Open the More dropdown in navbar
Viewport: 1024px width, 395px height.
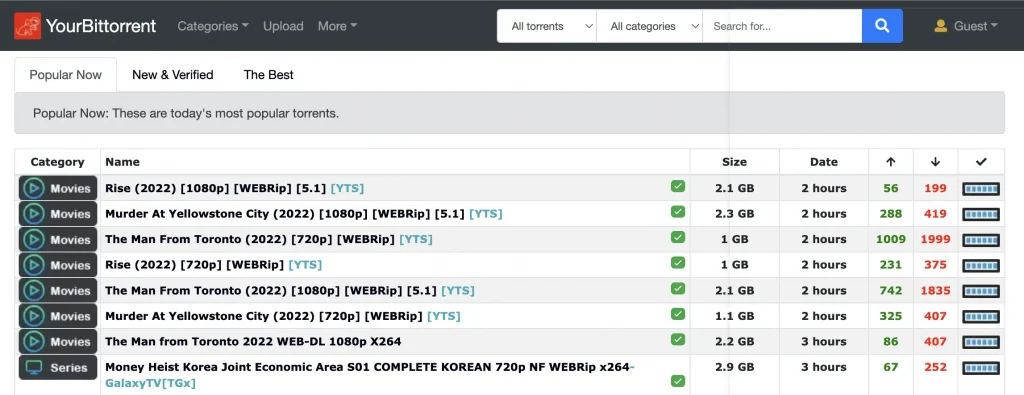(x=337, y=26)
